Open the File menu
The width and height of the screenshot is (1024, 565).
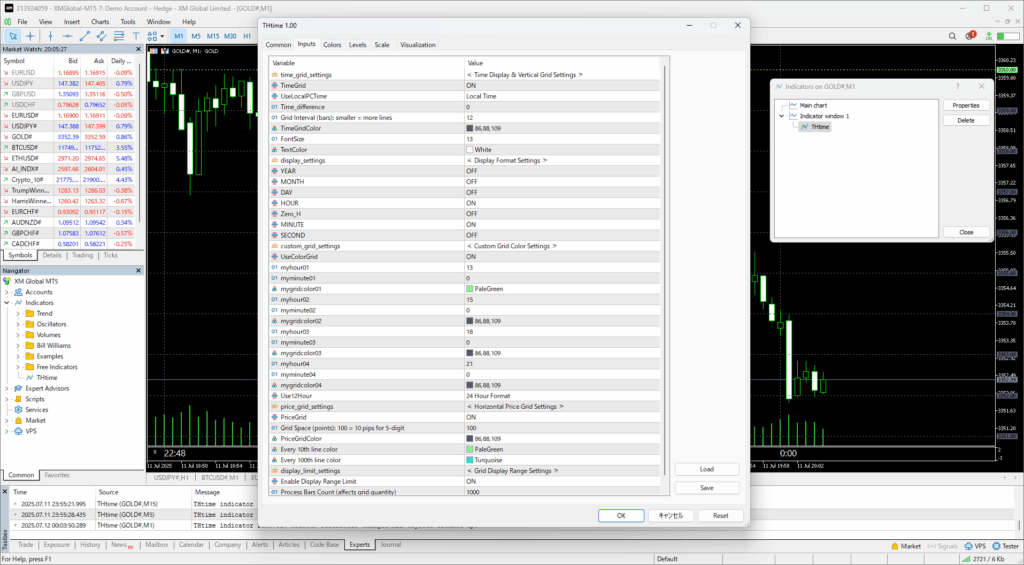[x=22, y=22]
